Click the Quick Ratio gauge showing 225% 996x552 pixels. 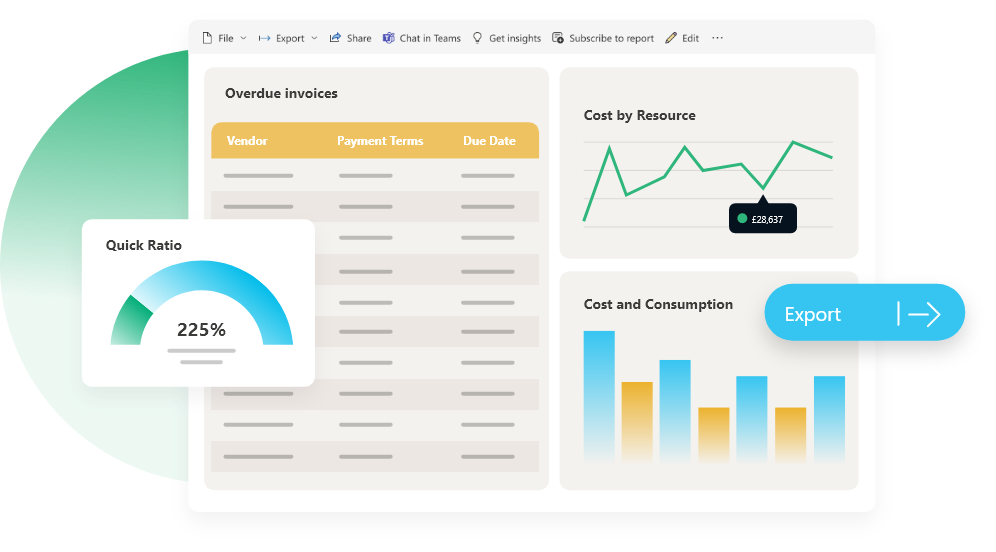[x=201, y=310]
